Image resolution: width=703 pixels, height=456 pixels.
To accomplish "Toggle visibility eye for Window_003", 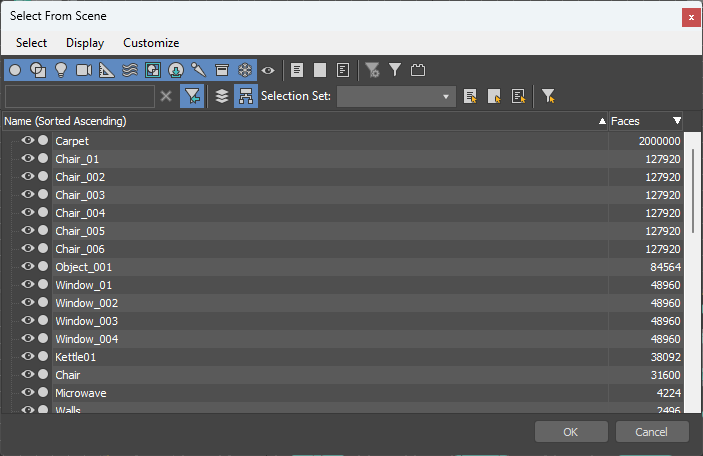I will 27,321.
